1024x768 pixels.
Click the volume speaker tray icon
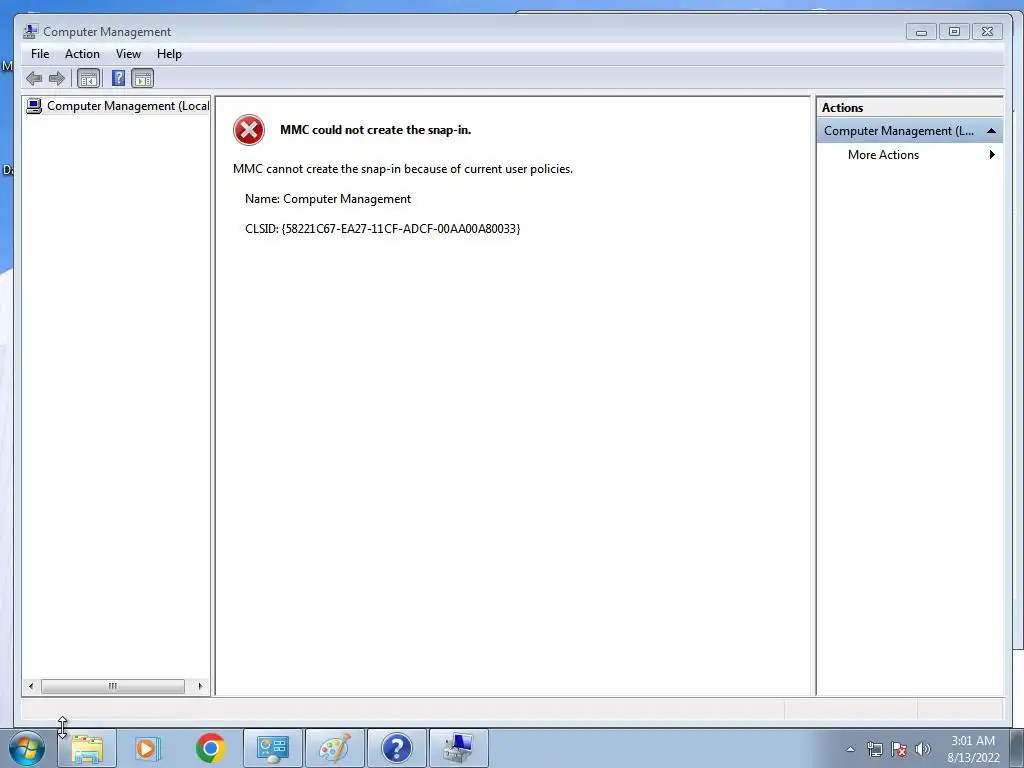coord(923,749)
